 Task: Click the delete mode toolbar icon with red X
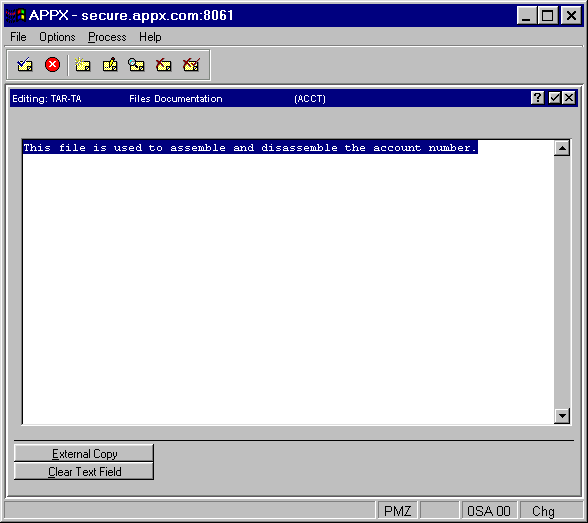point(164,65)
